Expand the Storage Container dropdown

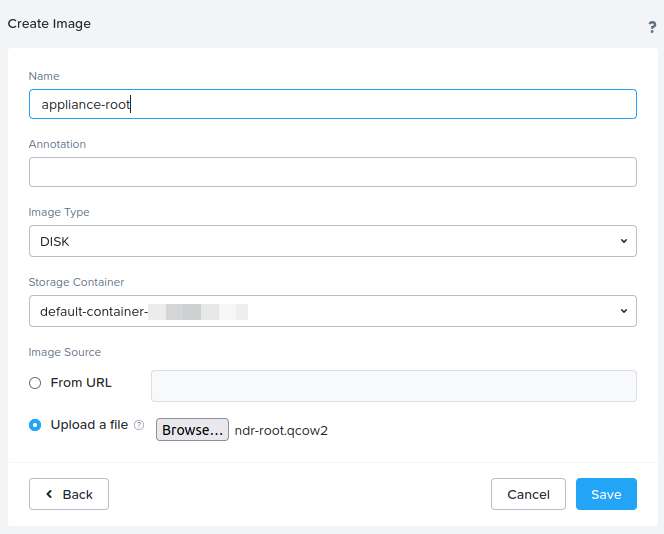pyautogui.click(x=332, y=311)
